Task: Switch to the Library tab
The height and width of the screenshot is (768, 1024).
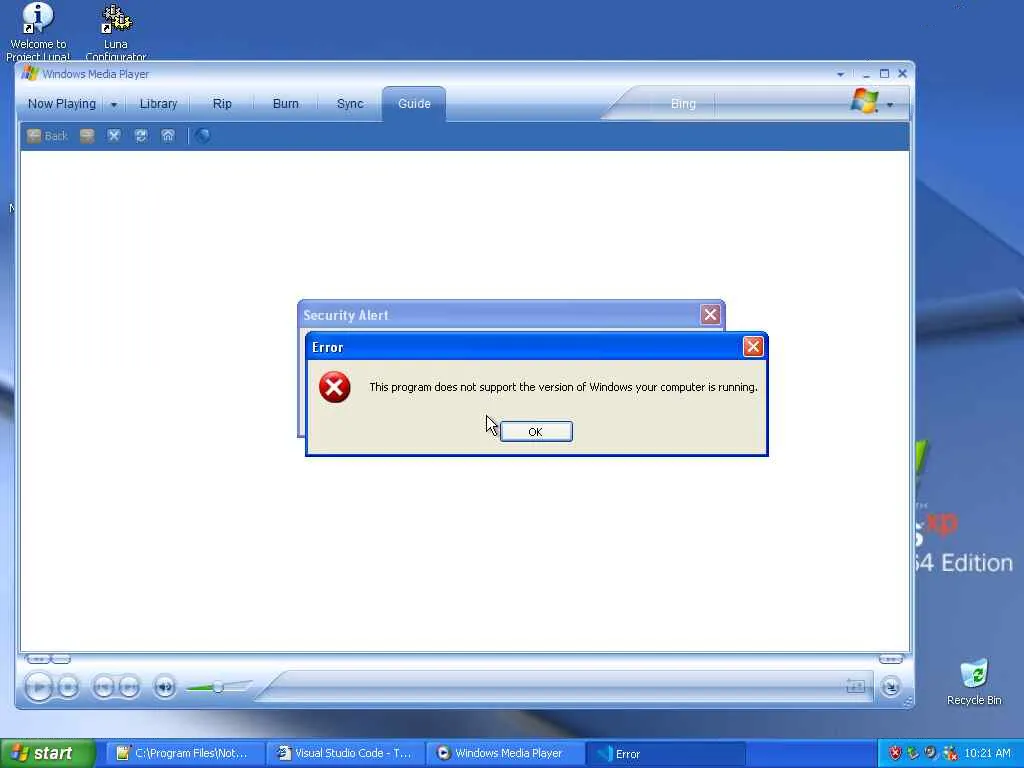Action: pyautogui.click(x=158, y=104)
